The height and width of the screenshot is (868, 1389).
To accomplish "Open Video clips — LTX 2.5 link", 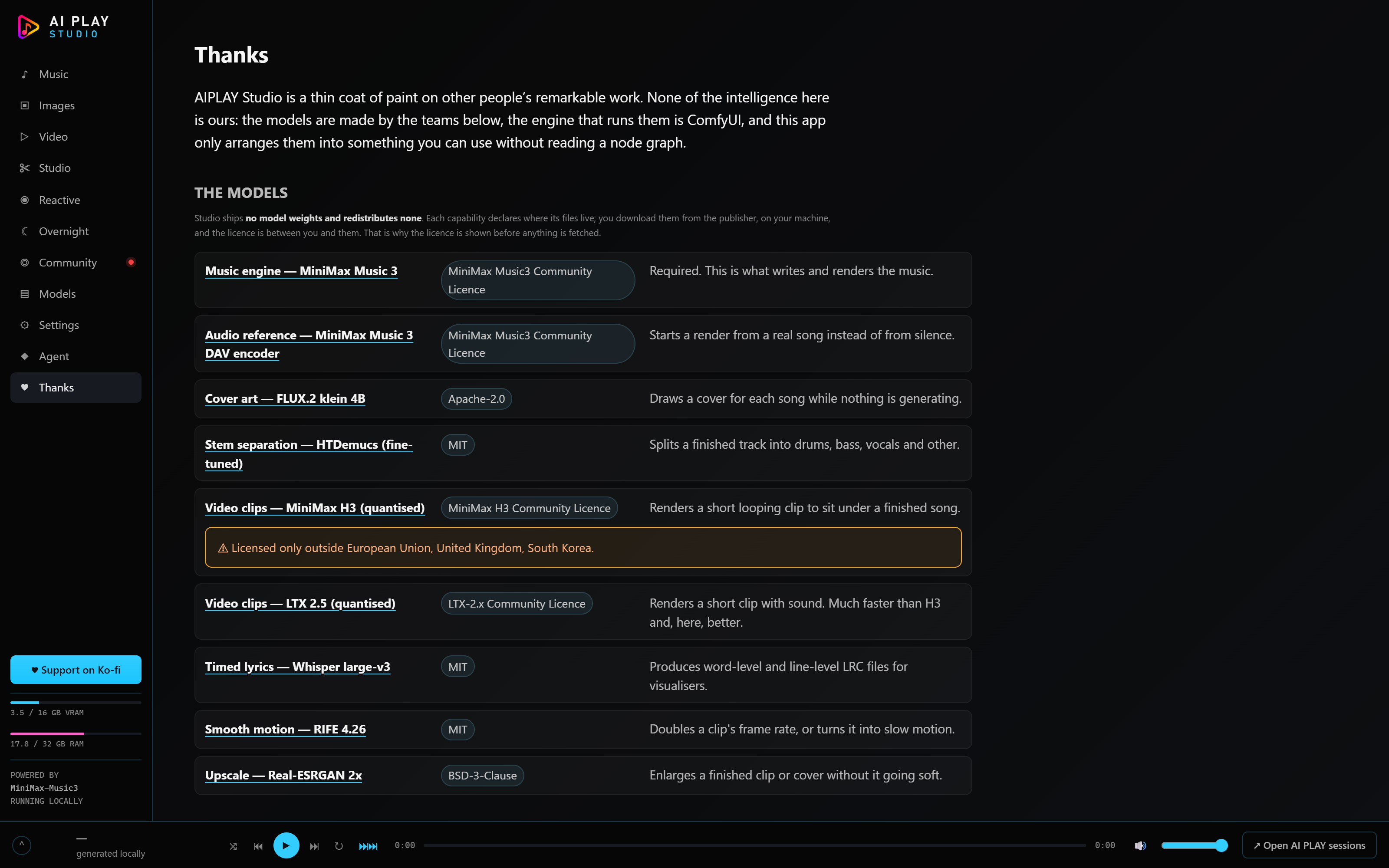I will 300,603.
